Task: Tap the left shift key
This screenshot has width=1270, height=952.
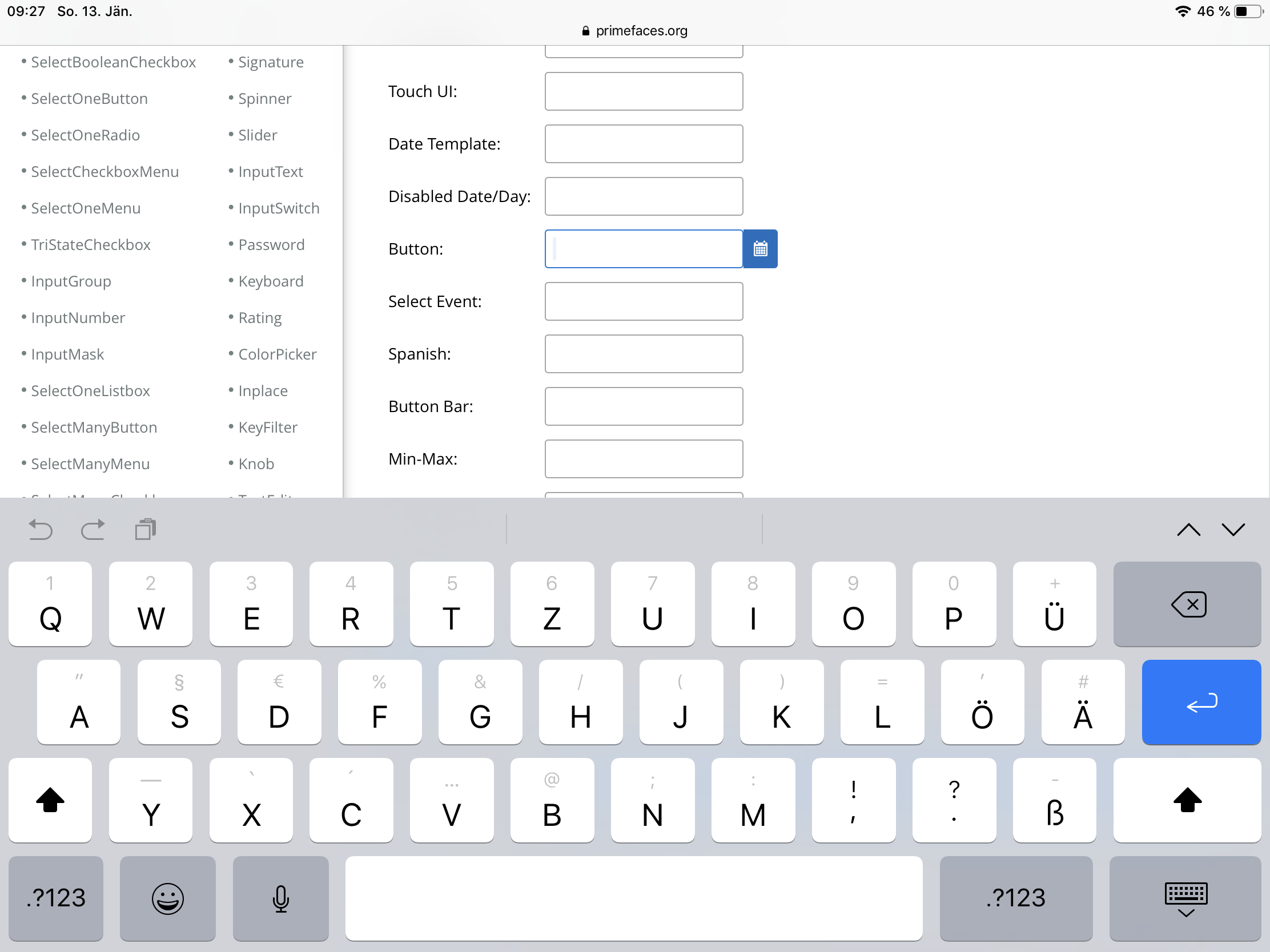Action: coord(50,800)
